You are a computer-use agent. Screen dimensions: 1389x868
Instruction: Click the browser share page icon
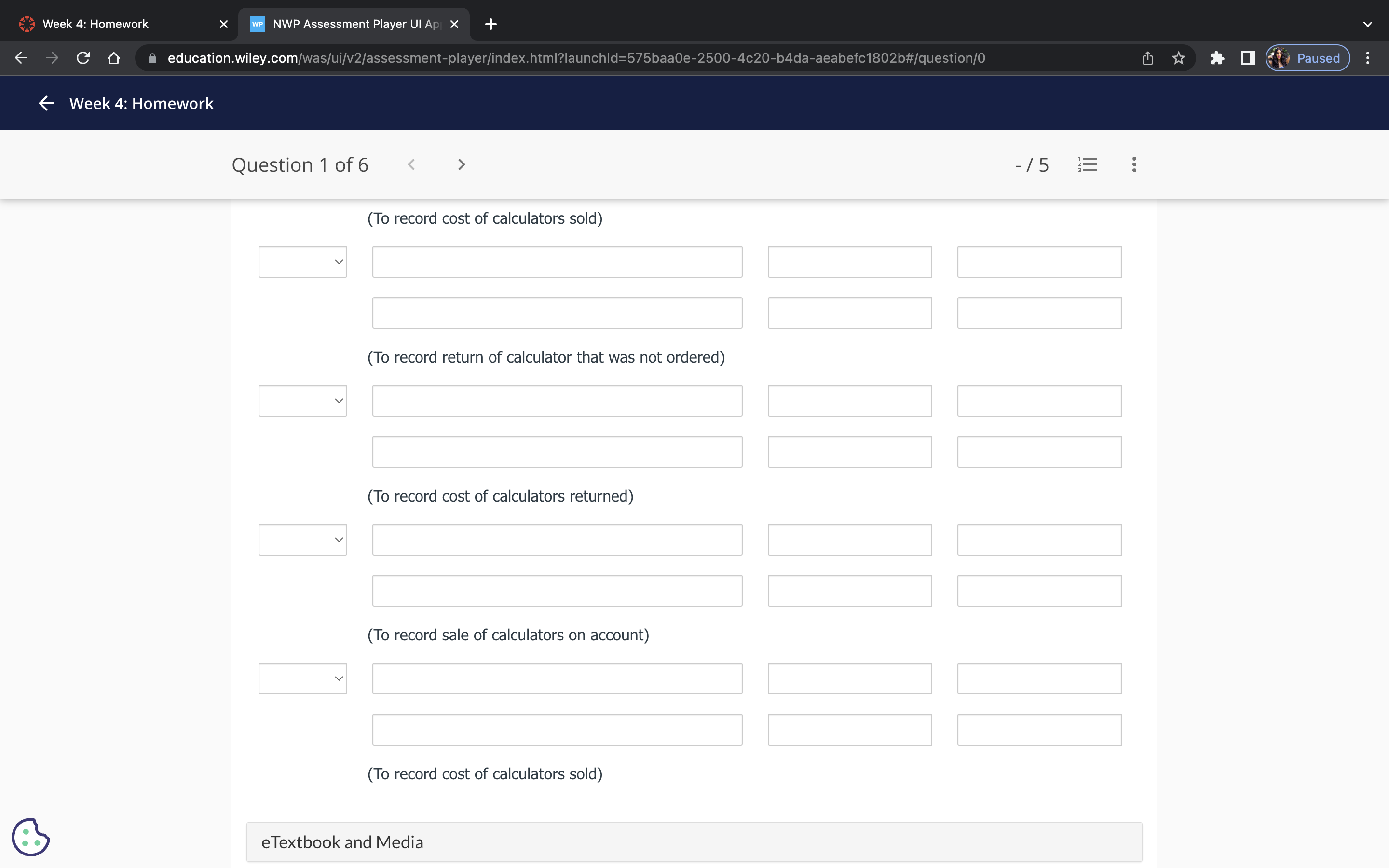coord(1147,58)
